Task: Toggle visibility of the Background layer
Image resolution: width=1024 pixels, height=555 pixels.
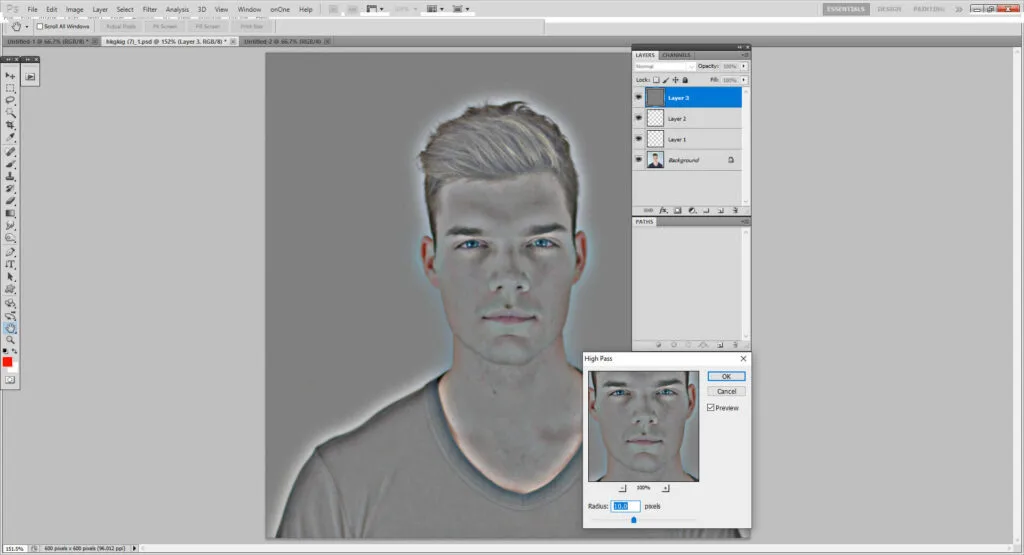Action: coord(639,159)
